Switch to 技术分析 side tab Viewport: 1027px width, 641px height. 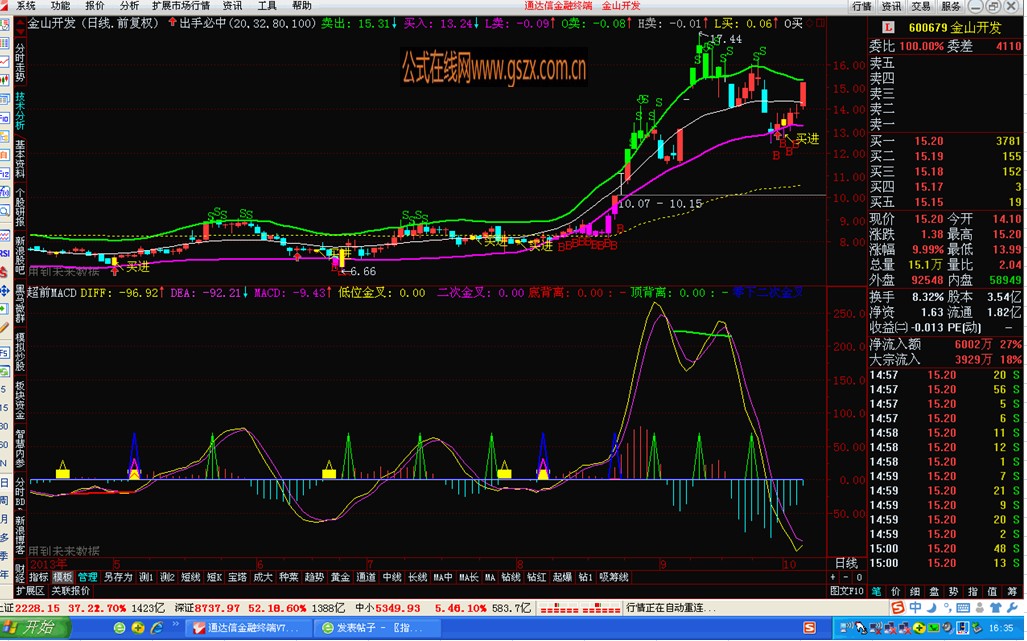[x=20, y=111]
